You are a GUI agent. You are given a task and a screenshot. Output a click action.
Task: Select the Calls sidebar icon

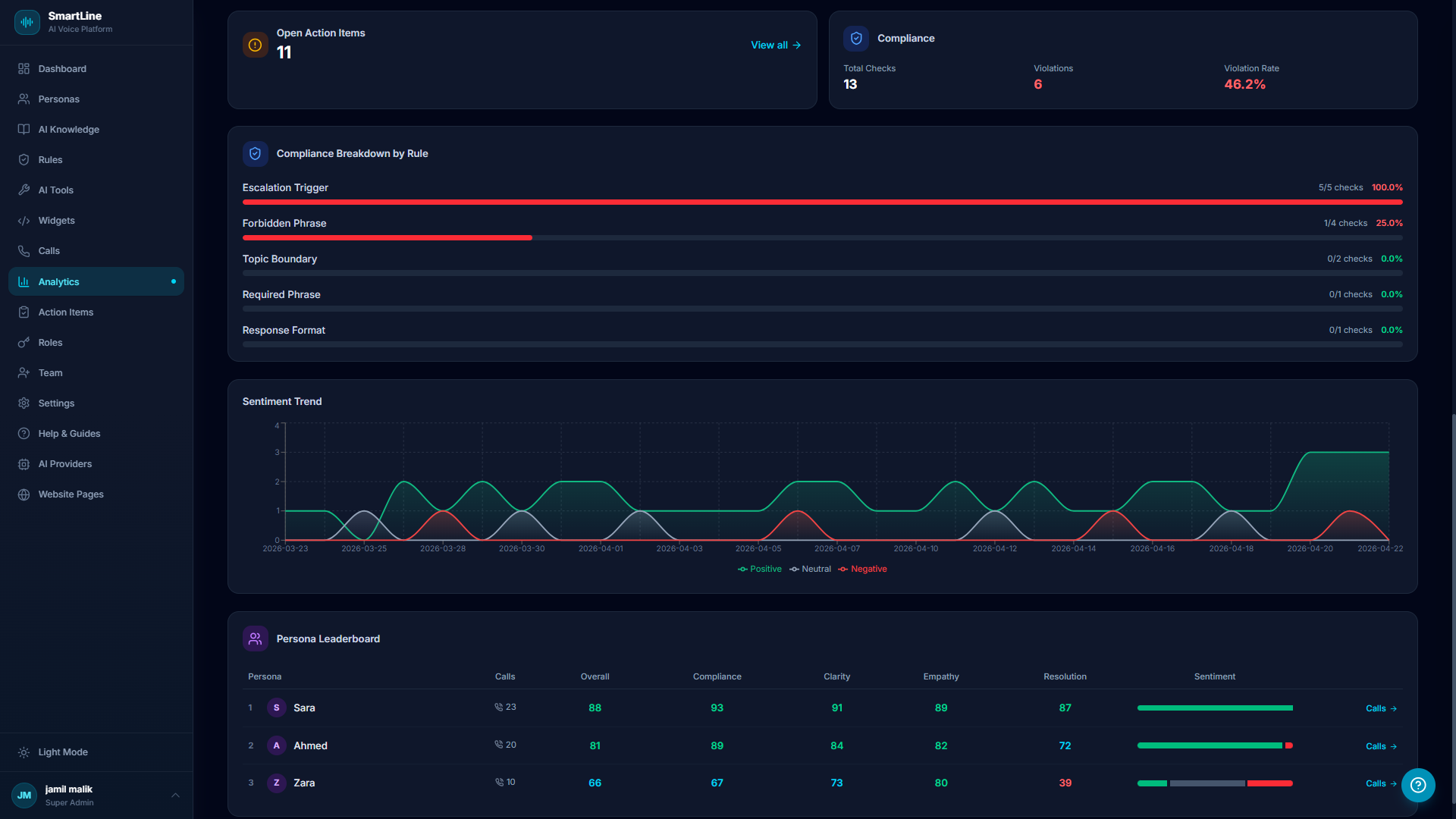click(x=24, y=250)
